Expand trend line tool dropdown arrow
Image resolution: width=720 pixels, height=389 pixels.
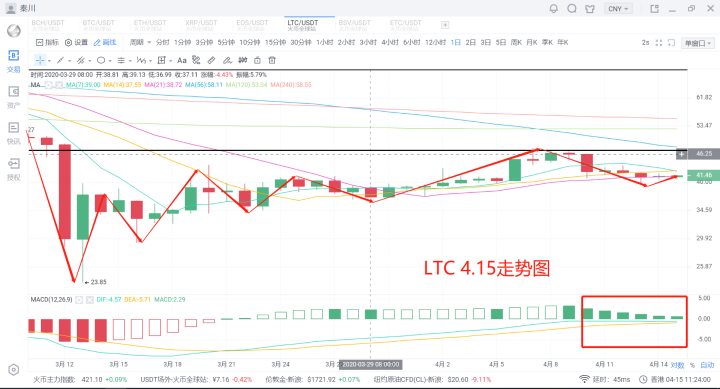click(x=69, y=61)
